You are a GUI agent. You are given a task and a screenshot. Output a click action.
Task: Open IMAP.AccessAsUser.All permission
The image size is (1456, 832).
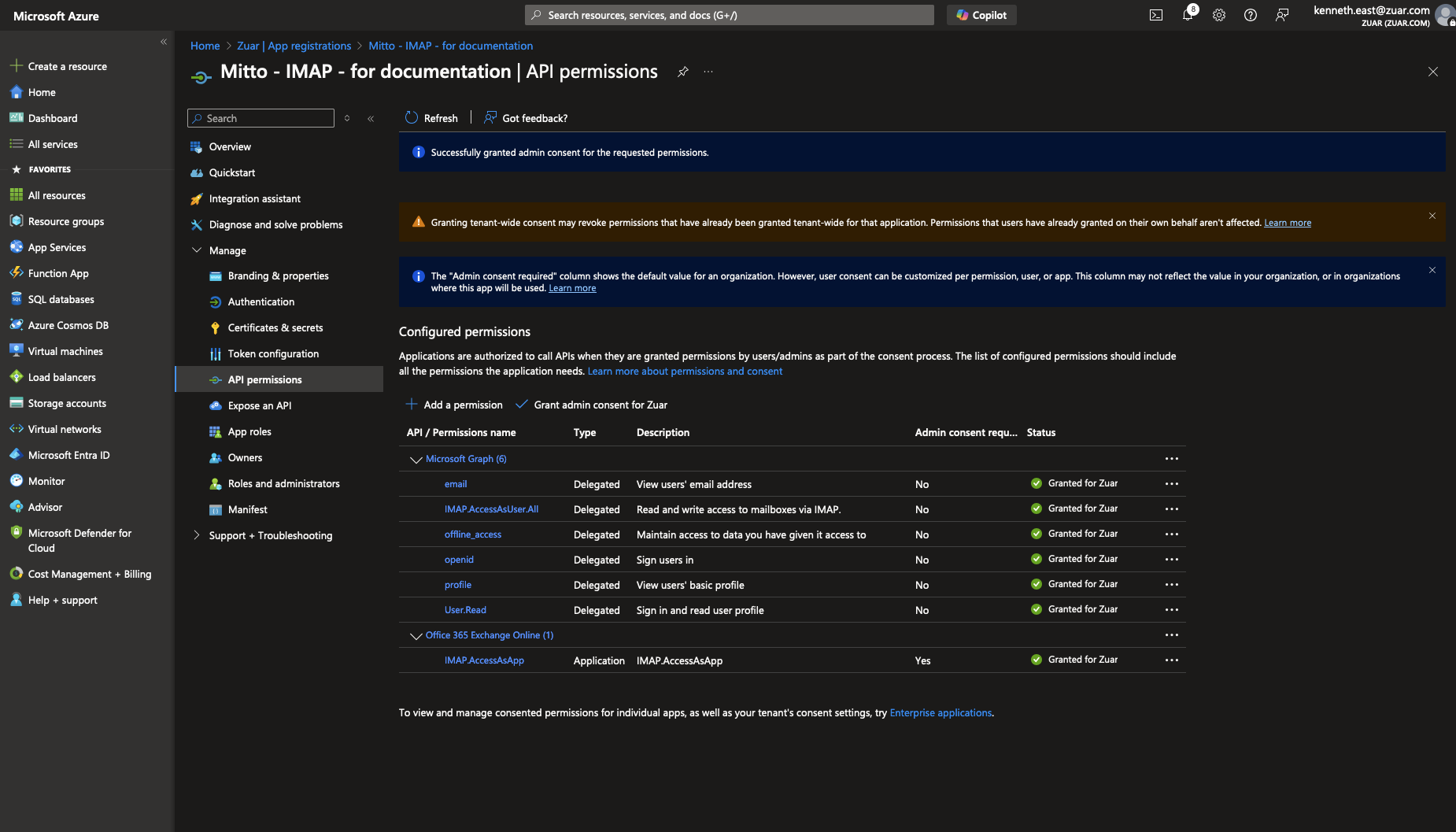pyautogui.click(x=491, y=509)
